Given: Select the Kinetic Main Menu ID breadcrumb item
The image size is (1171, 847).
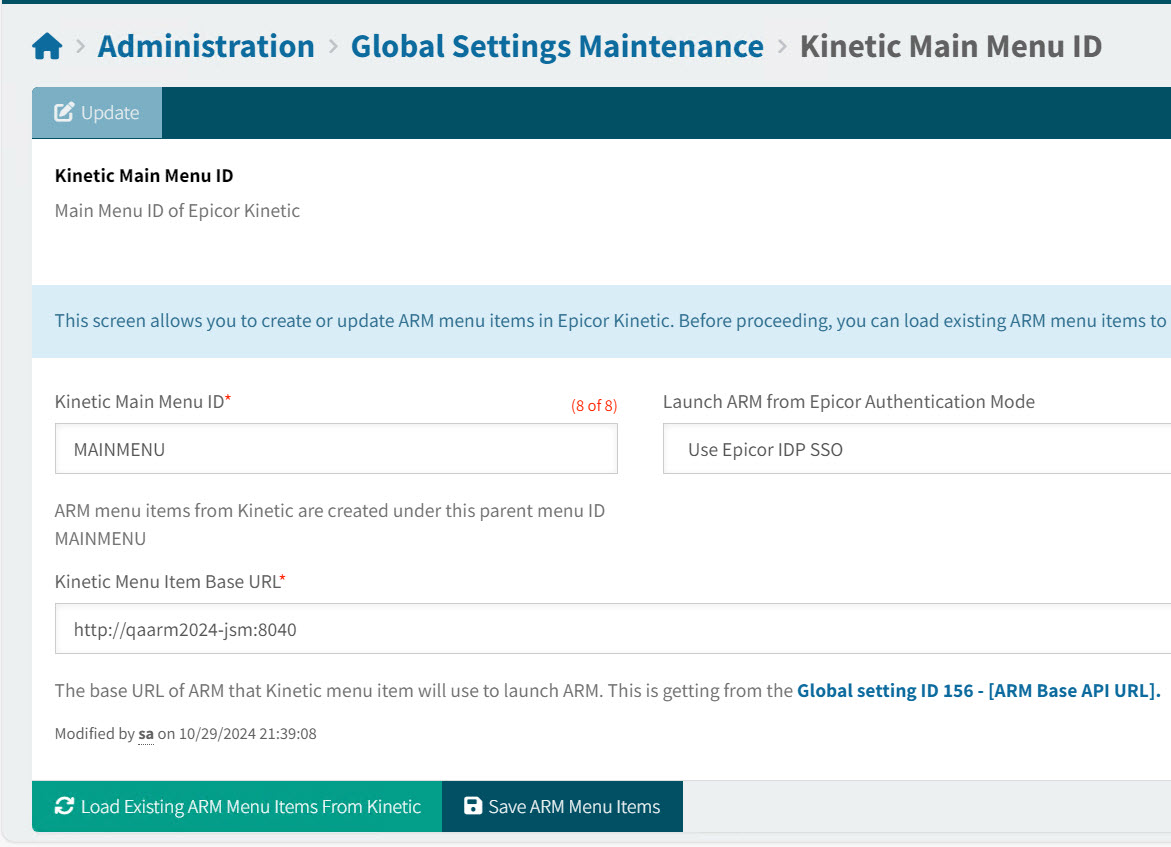Looking at the screenshot, I should point(950,46).
